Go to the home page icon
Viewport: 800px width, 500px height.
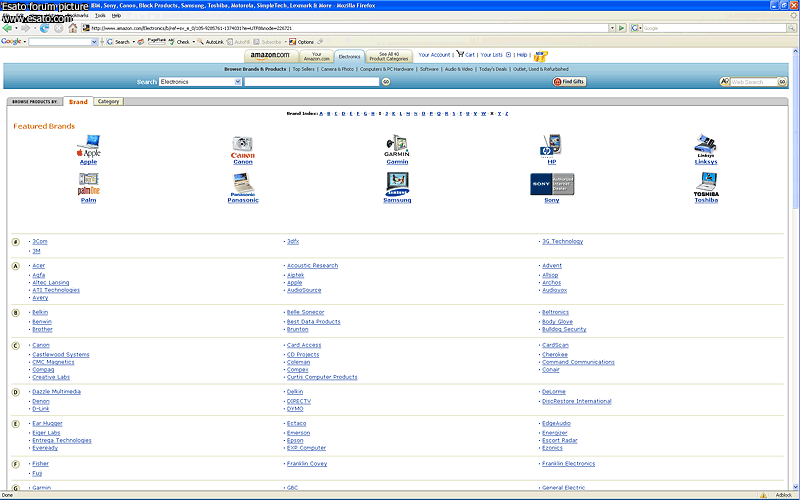73,28
